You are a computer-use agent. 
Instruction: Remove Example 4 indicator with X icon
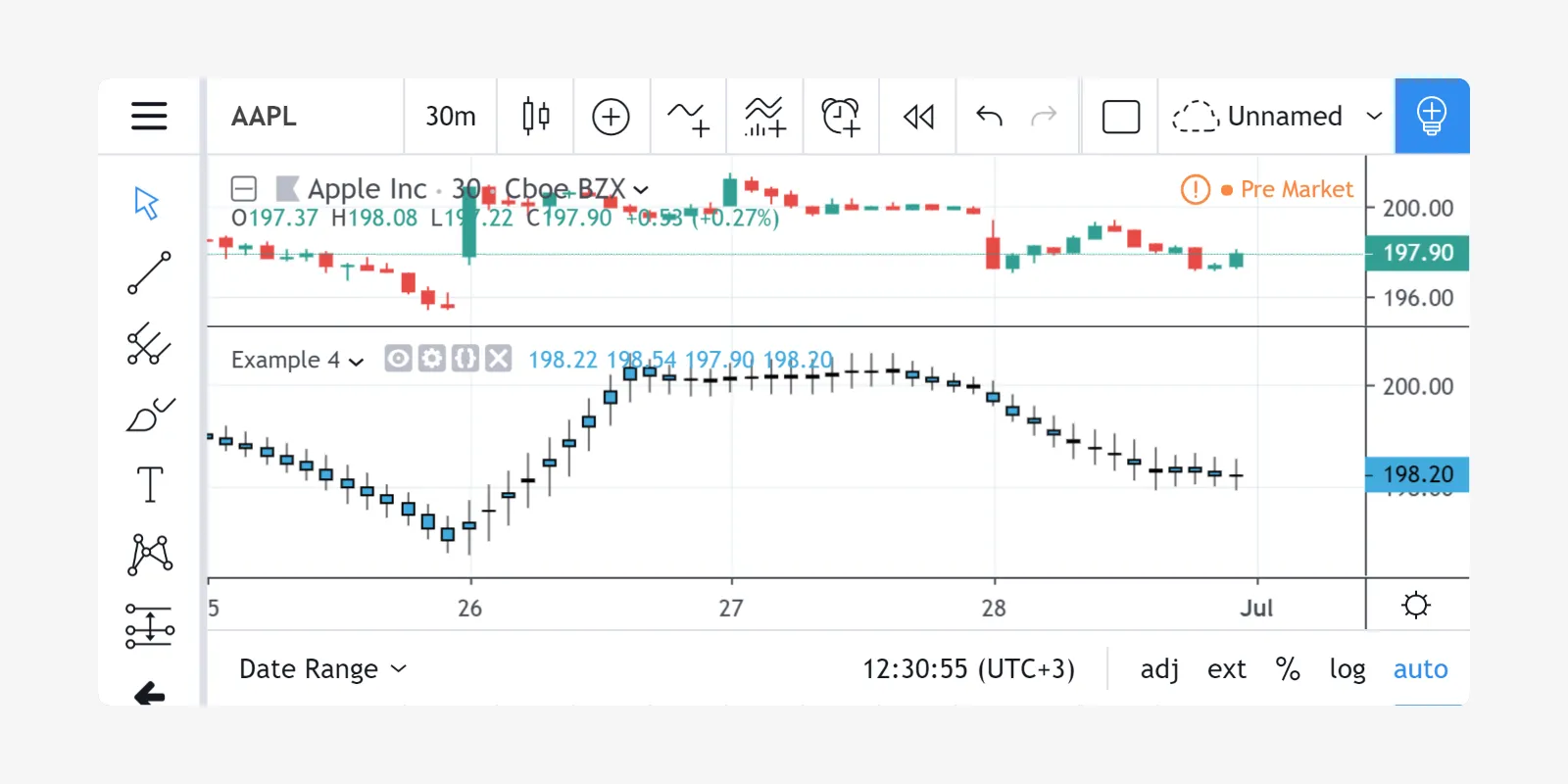(x=499, y=359)
